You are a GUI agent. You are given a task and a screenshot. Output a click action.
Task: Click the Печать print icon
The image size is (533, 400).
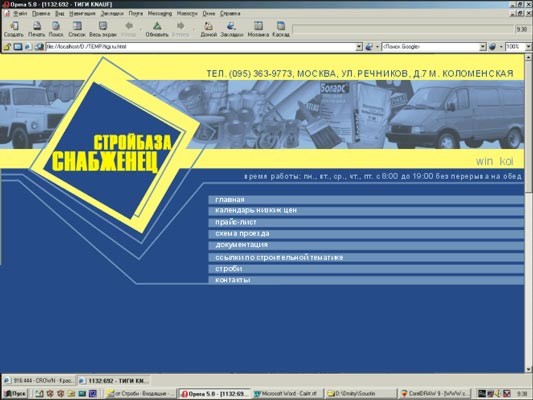(36, 29)
